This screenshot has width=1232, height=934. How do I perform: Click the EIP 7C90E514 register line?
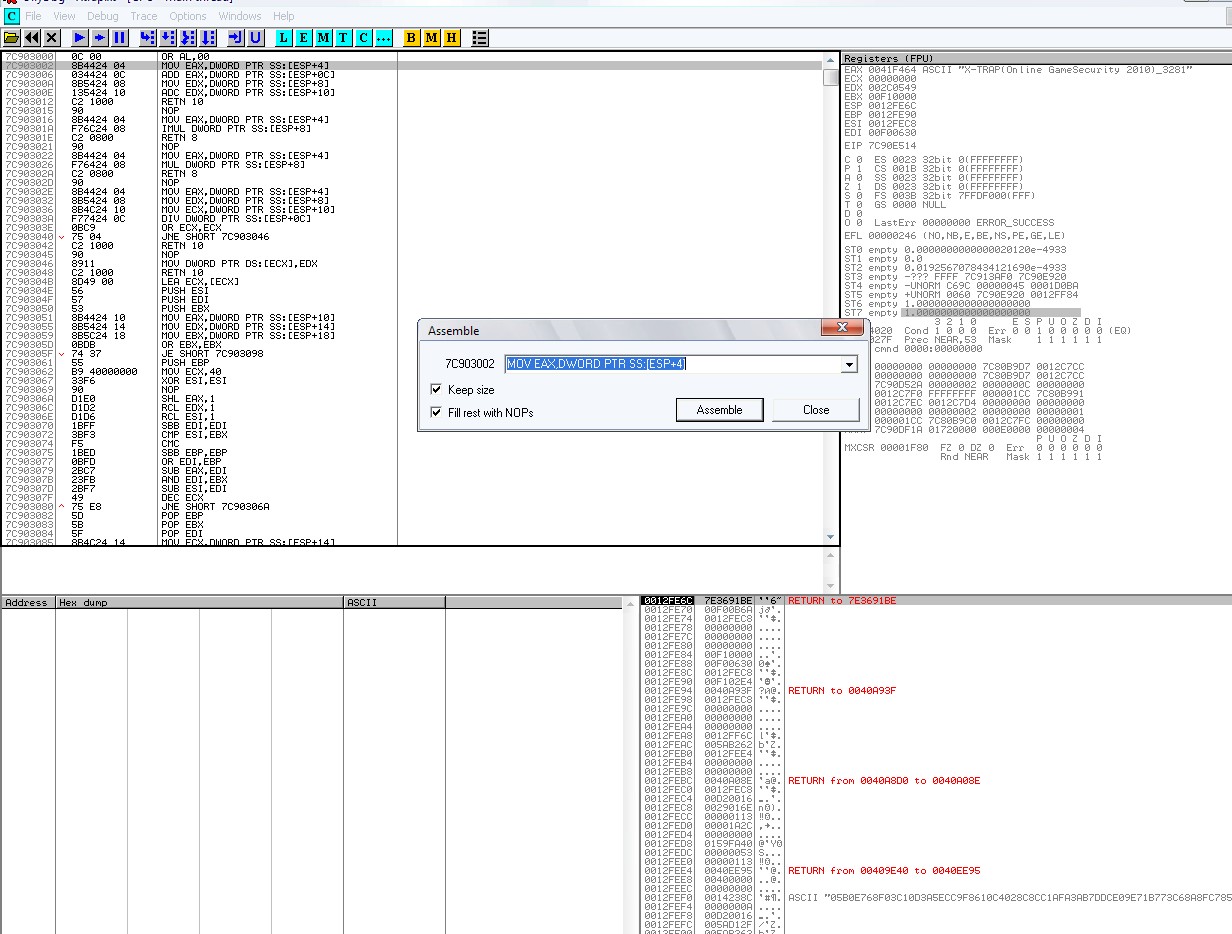[x=880, y=145]
